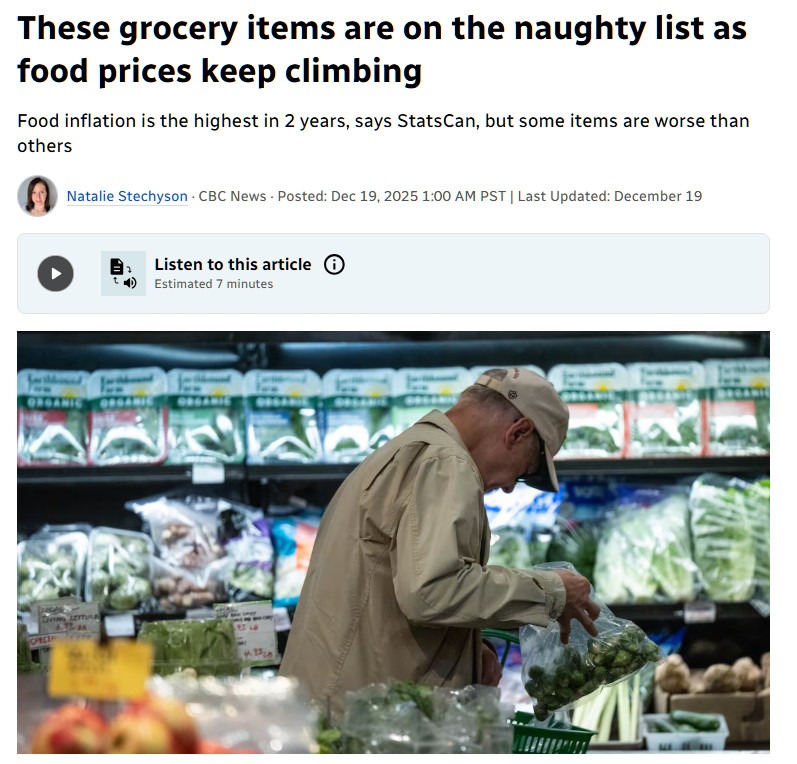Open the info icon beside Listen to this article
Image resolution: width=797 pixels, height=764 pixels.
click(x=334, y=265)
